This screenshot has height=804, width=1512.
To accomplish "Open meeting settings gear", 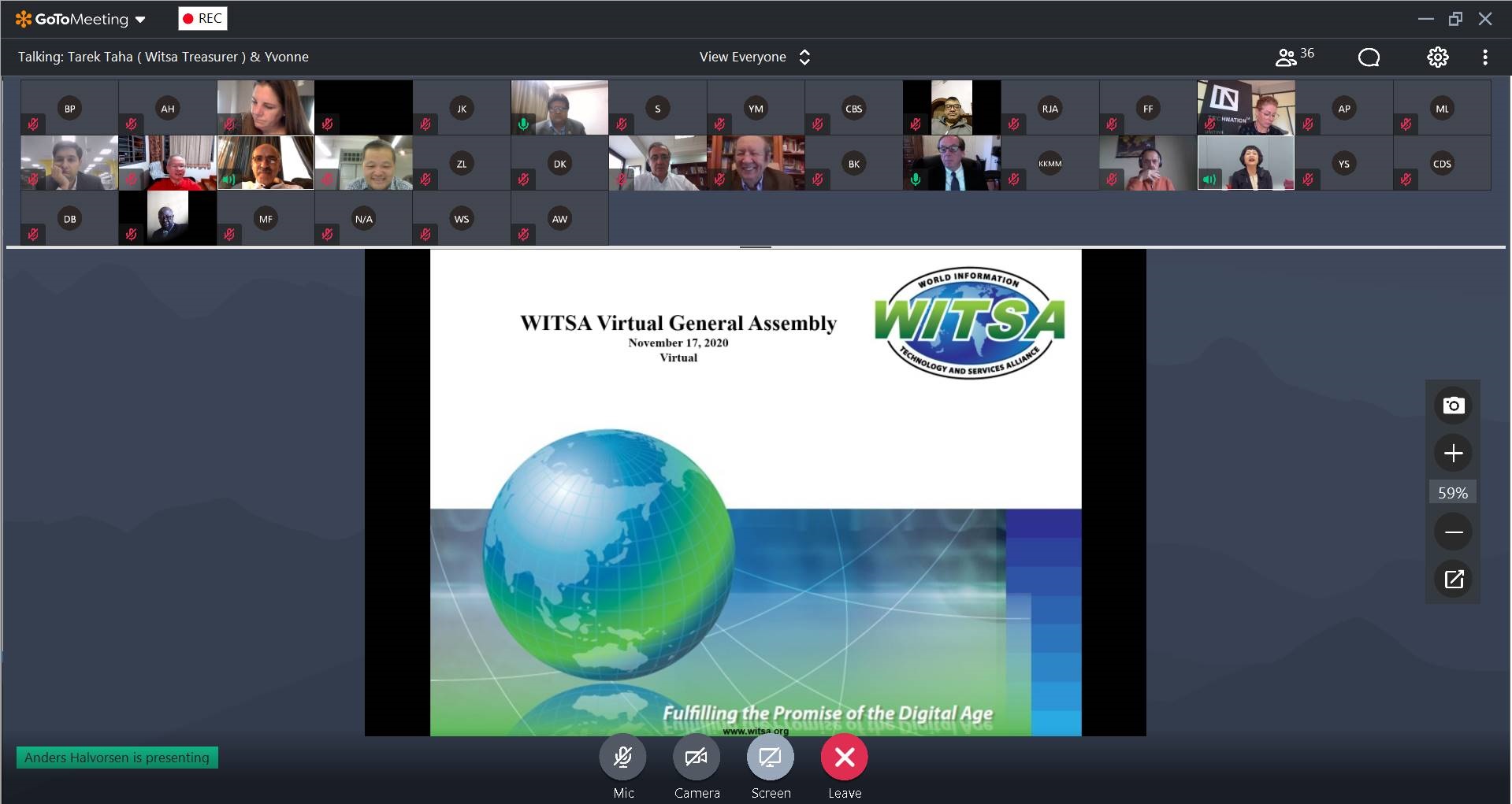I will pos(1437,57).
